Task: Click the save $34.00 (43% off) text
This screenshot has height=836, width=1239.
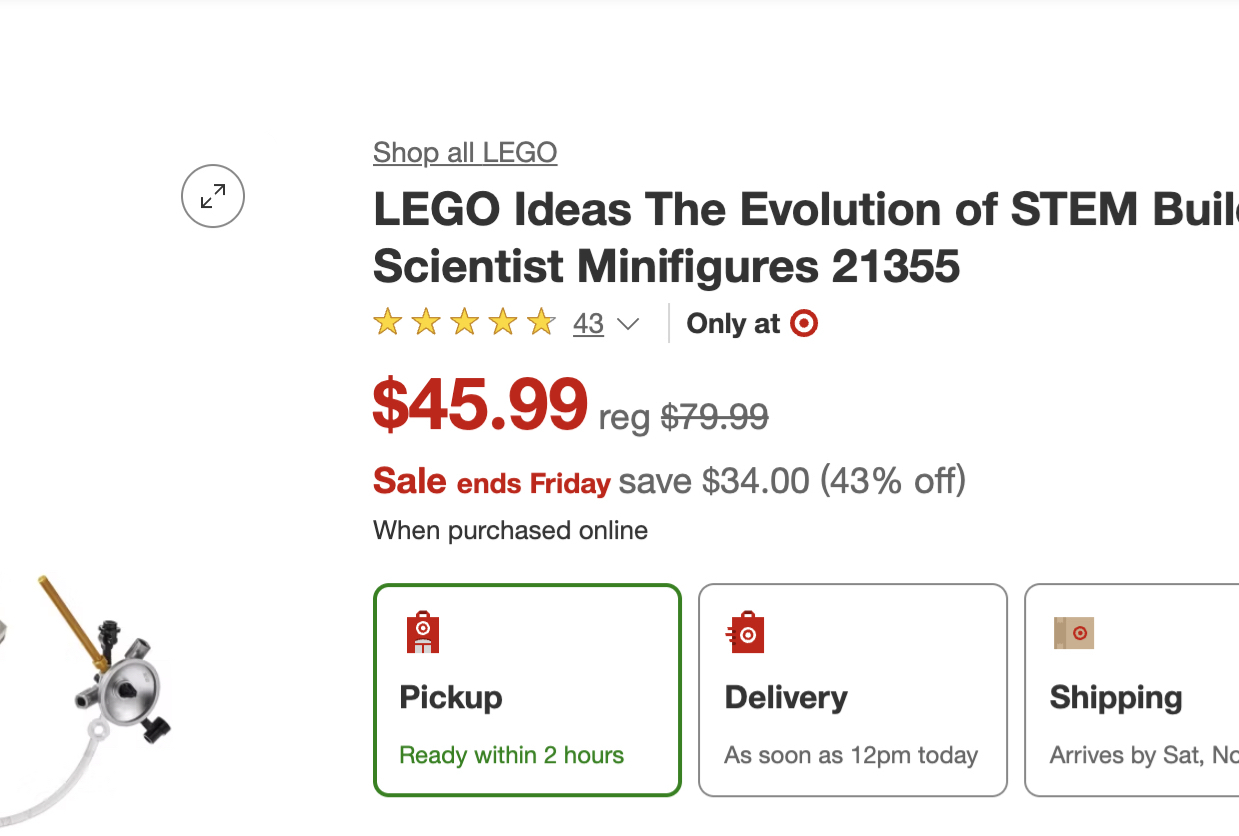Action: (x=792, y=482)
